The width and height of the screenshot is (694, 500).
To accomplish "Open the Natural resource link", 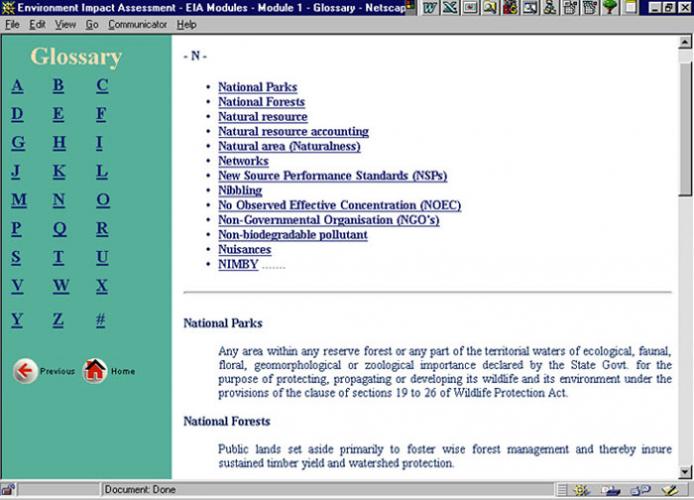I will (x=263, y=117).
